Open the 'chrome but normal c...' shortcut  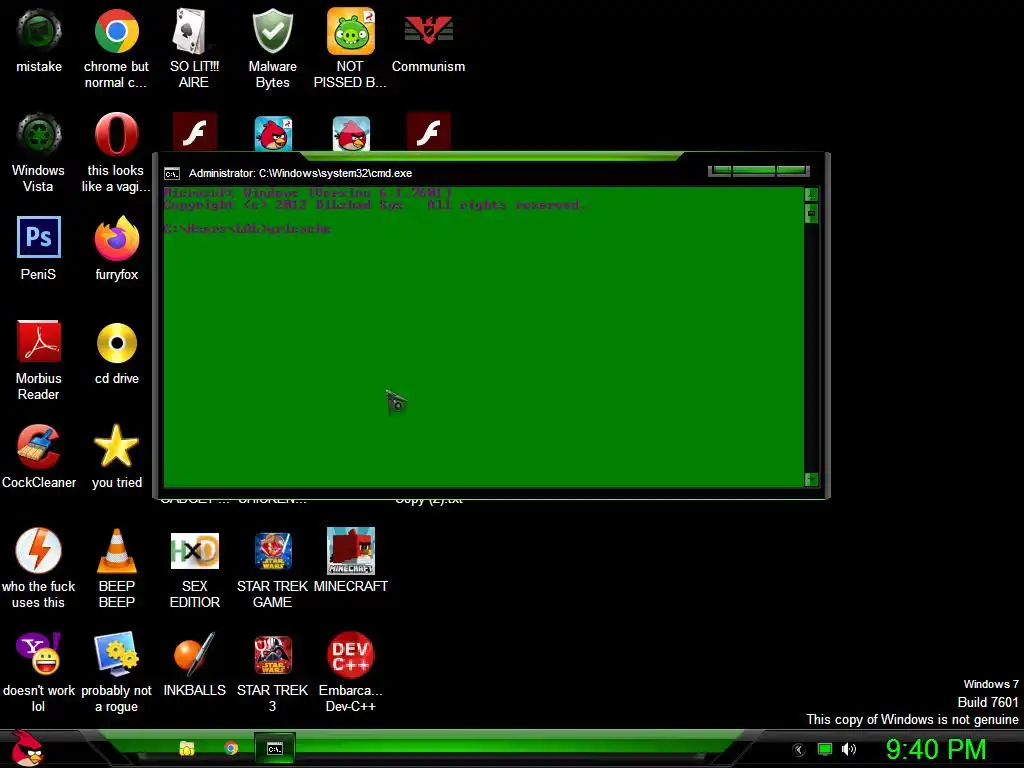point(116,31)
